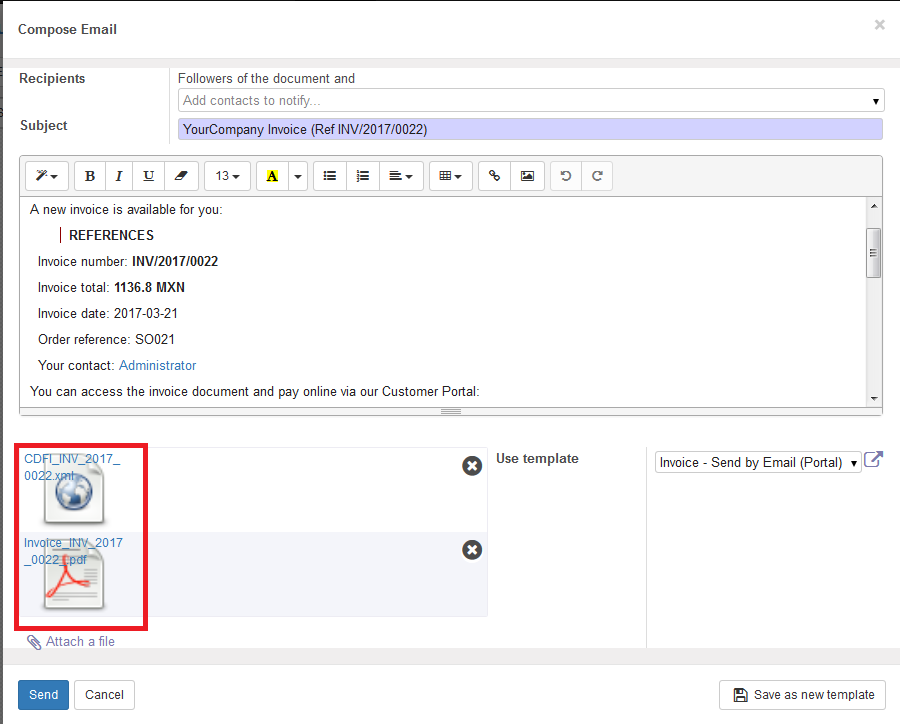Save as new template

(804, 695)
